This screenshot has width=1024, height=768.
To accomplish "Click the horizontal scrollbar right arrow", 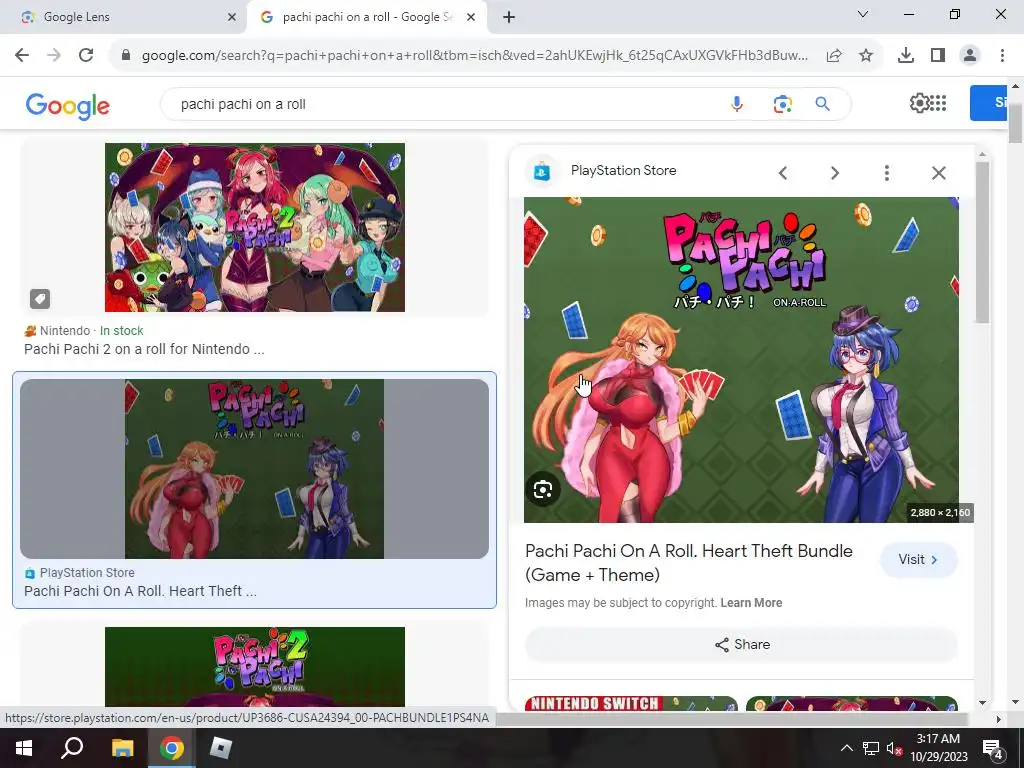I will (998, 719).
